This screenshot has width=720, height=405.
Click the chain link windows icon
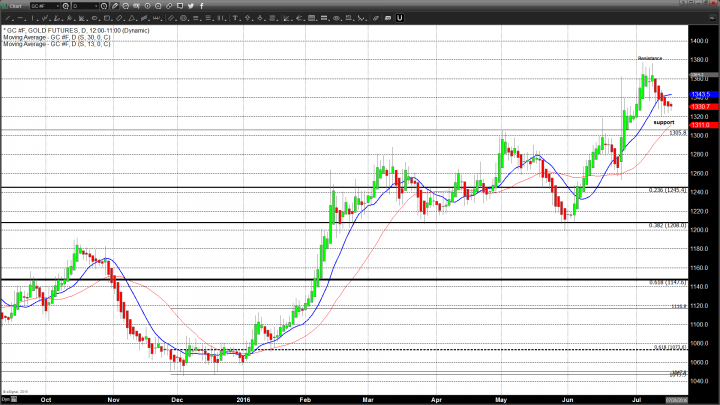(x=169, y=6)
